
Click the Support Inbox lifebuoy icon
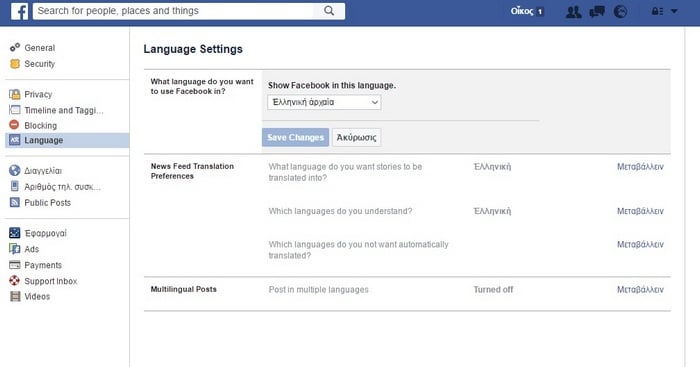[x=15, y=281]
